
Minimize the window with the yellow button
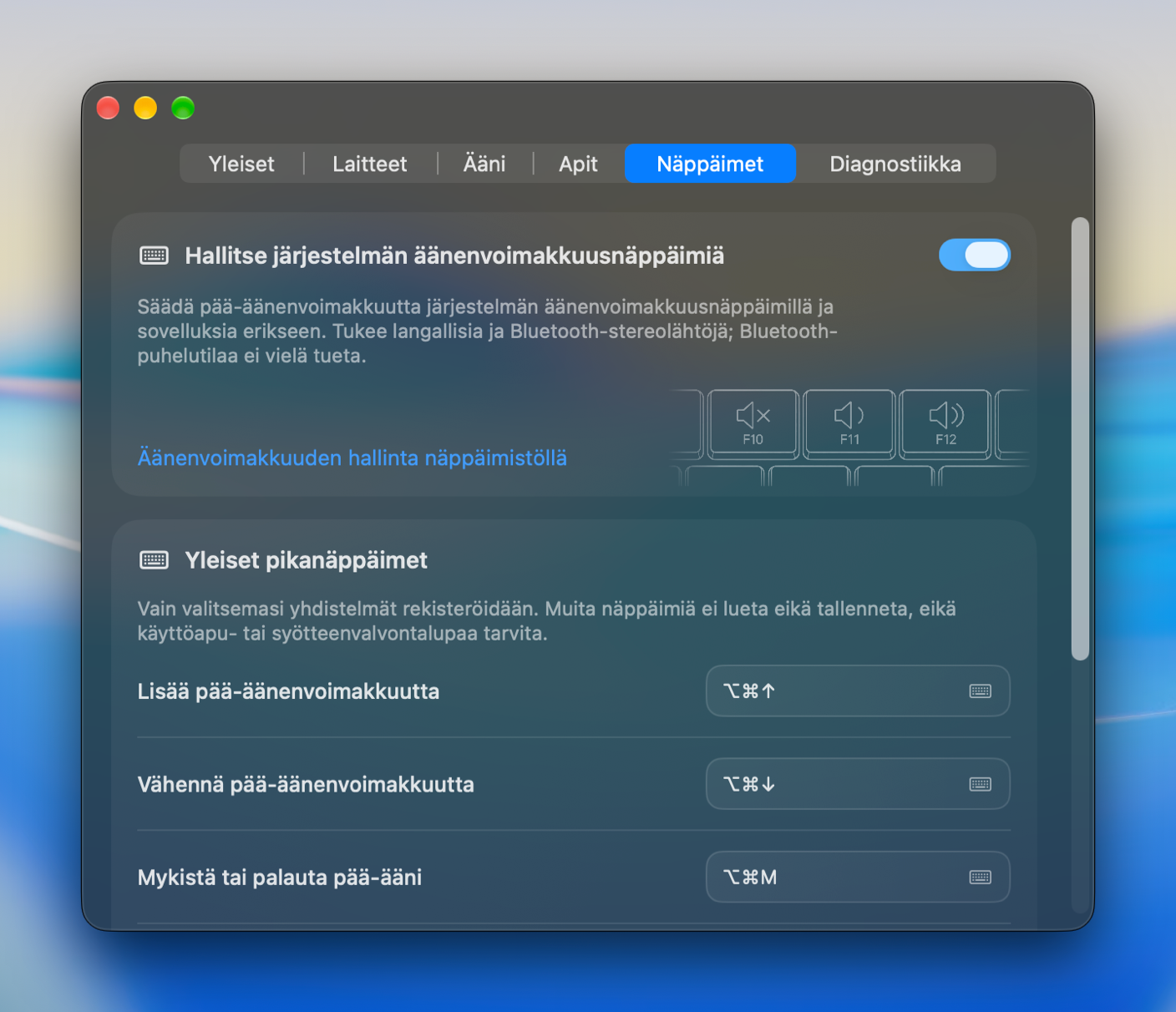click(x=145, y=108)
